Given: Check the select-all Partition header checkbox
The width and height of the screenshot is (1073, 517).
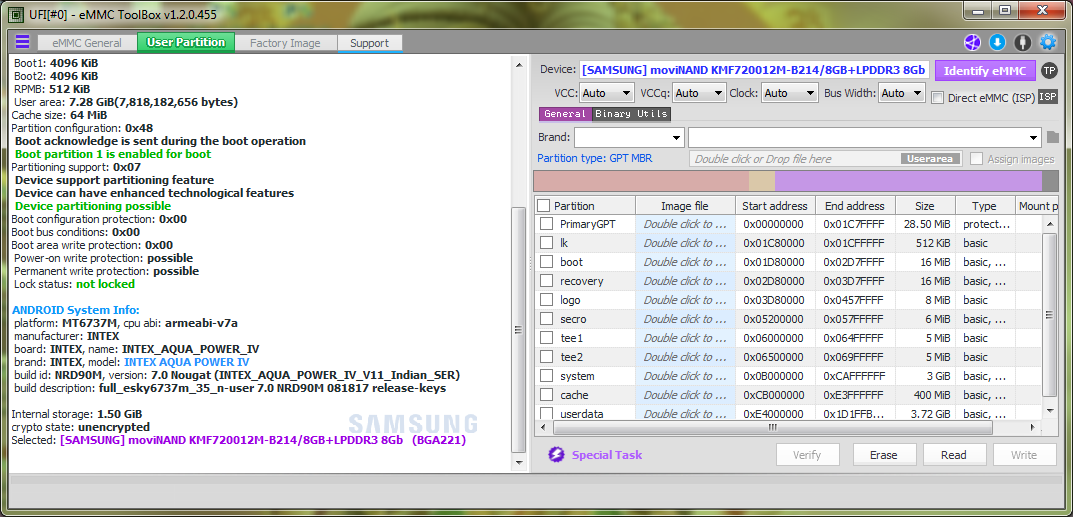Looking at the screenshot, I should [543, 206].
